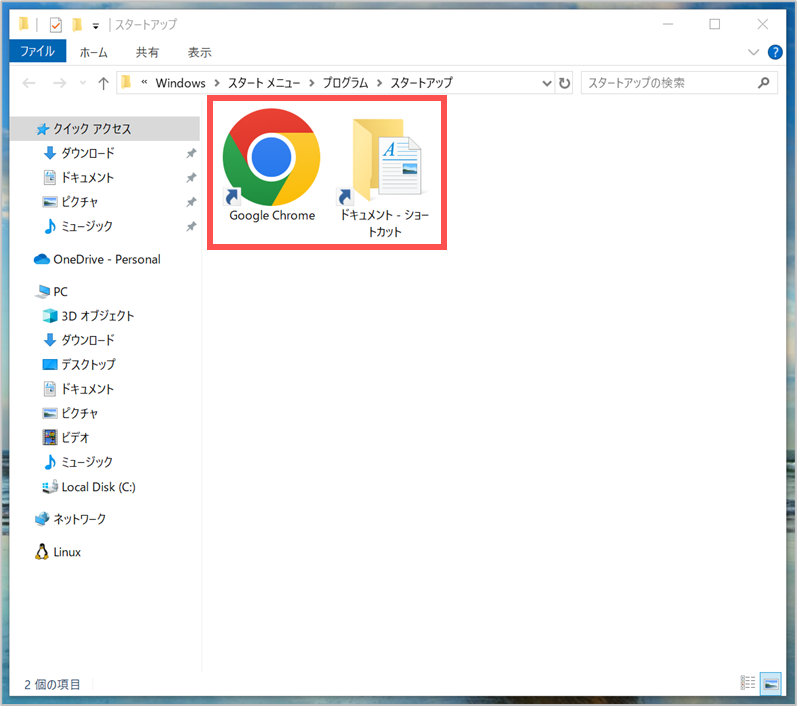Go up one folder level
The width and height of the screenshot is (797, 706).
103,83
